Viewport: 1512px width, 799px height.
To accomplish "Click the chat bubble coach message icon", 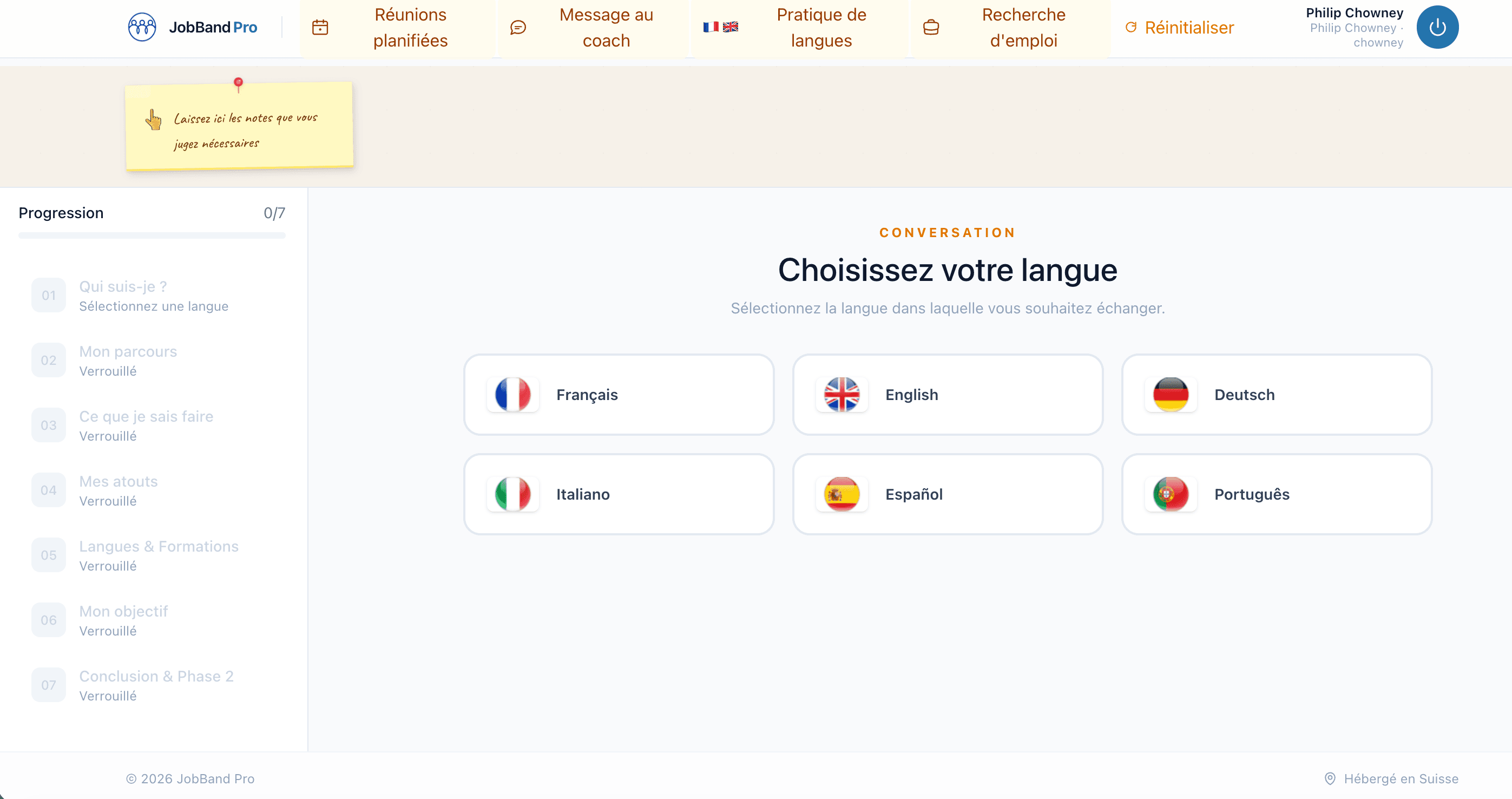I will click(518, 28).
